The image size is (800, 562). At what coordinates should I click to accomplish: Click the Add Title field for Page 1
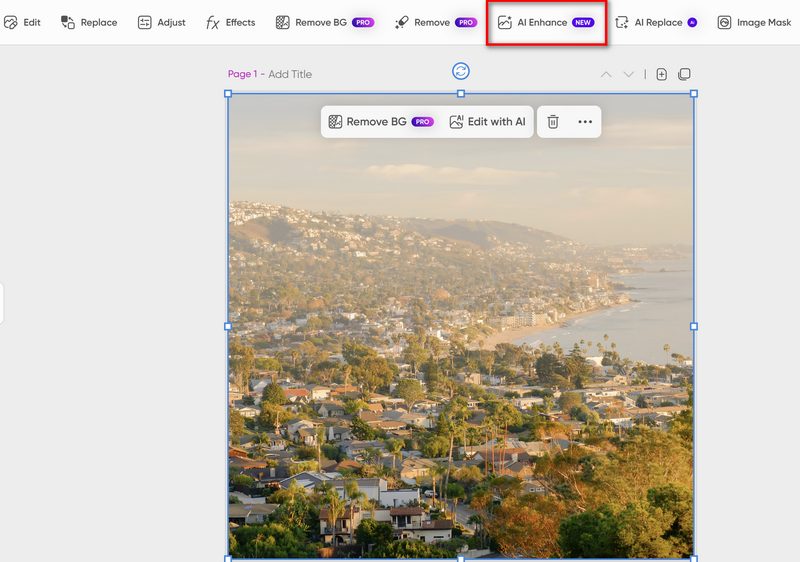click(x=290, y=74)
